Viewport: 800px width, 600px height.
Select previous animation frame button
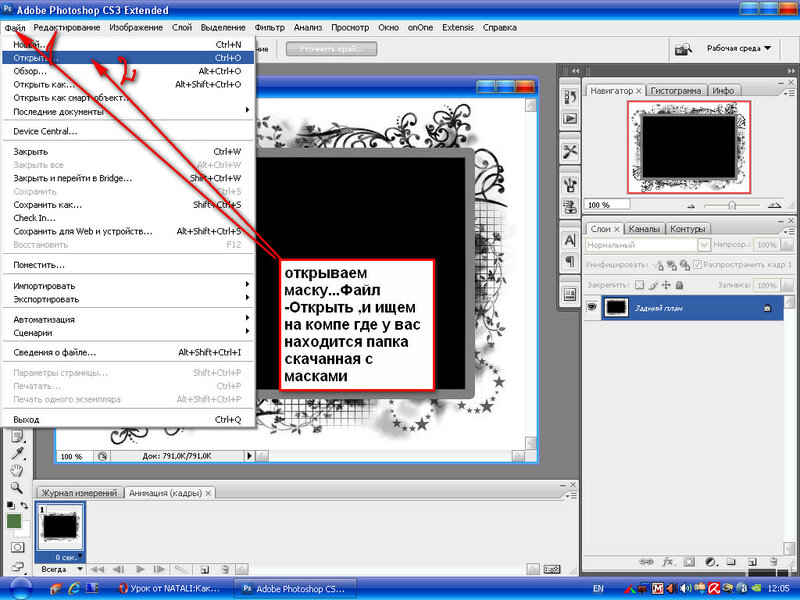click(118, 569)
